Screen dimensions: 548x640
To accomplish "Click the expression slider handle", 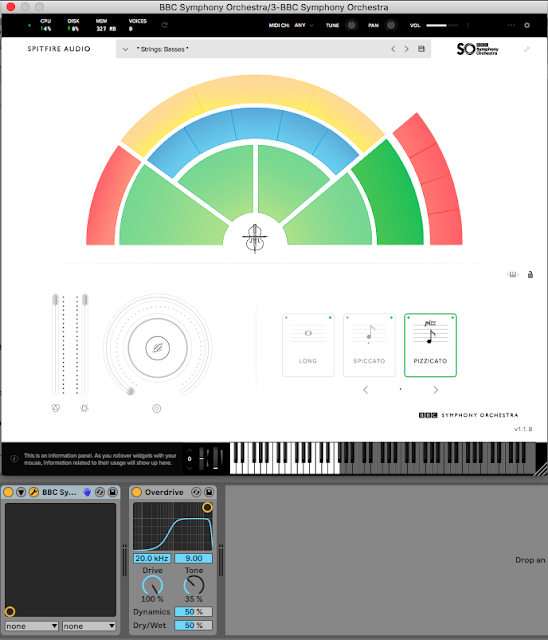I will point(55,300).
